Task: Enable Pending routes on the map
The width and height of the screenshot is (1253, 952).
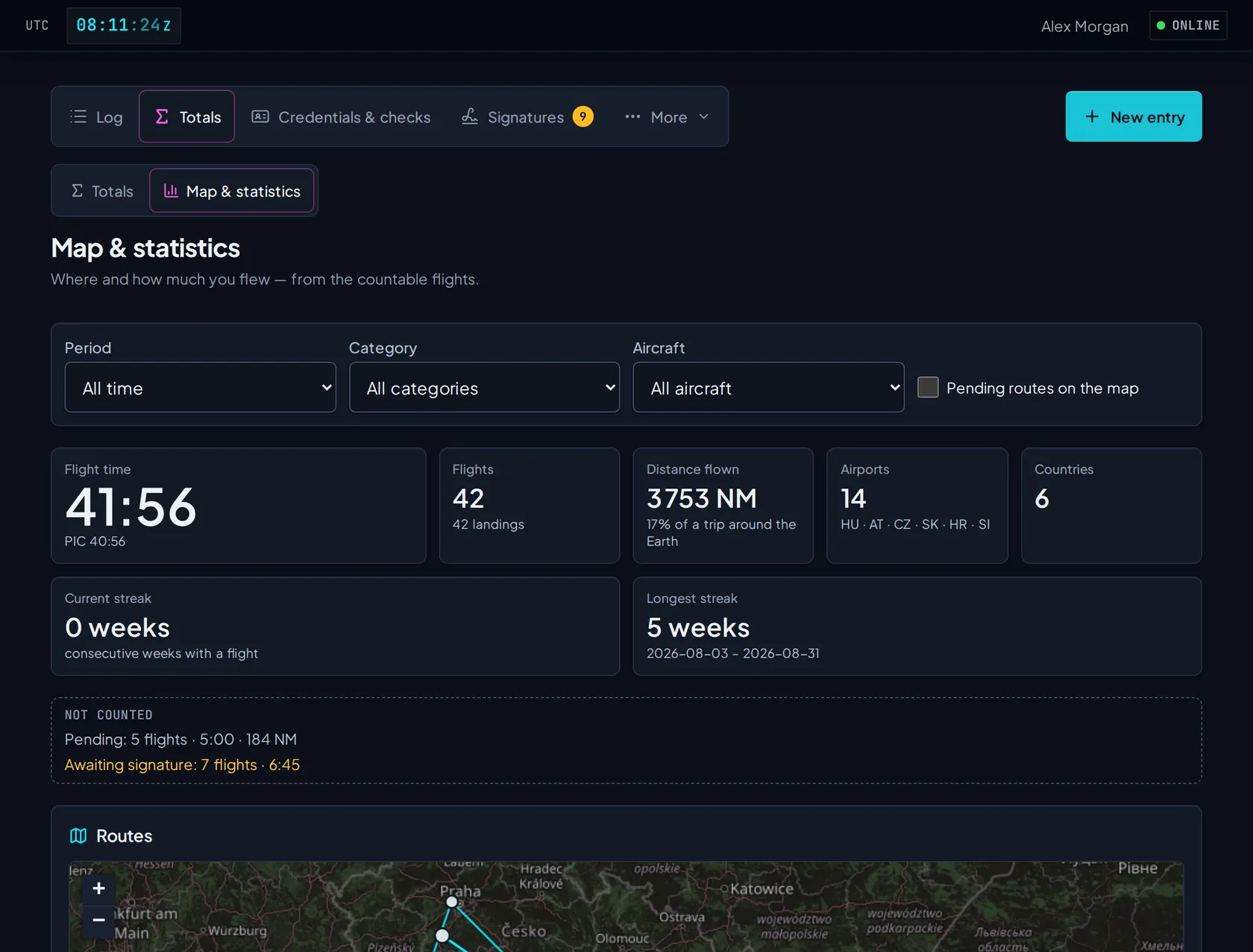Action: coord(928,388)
